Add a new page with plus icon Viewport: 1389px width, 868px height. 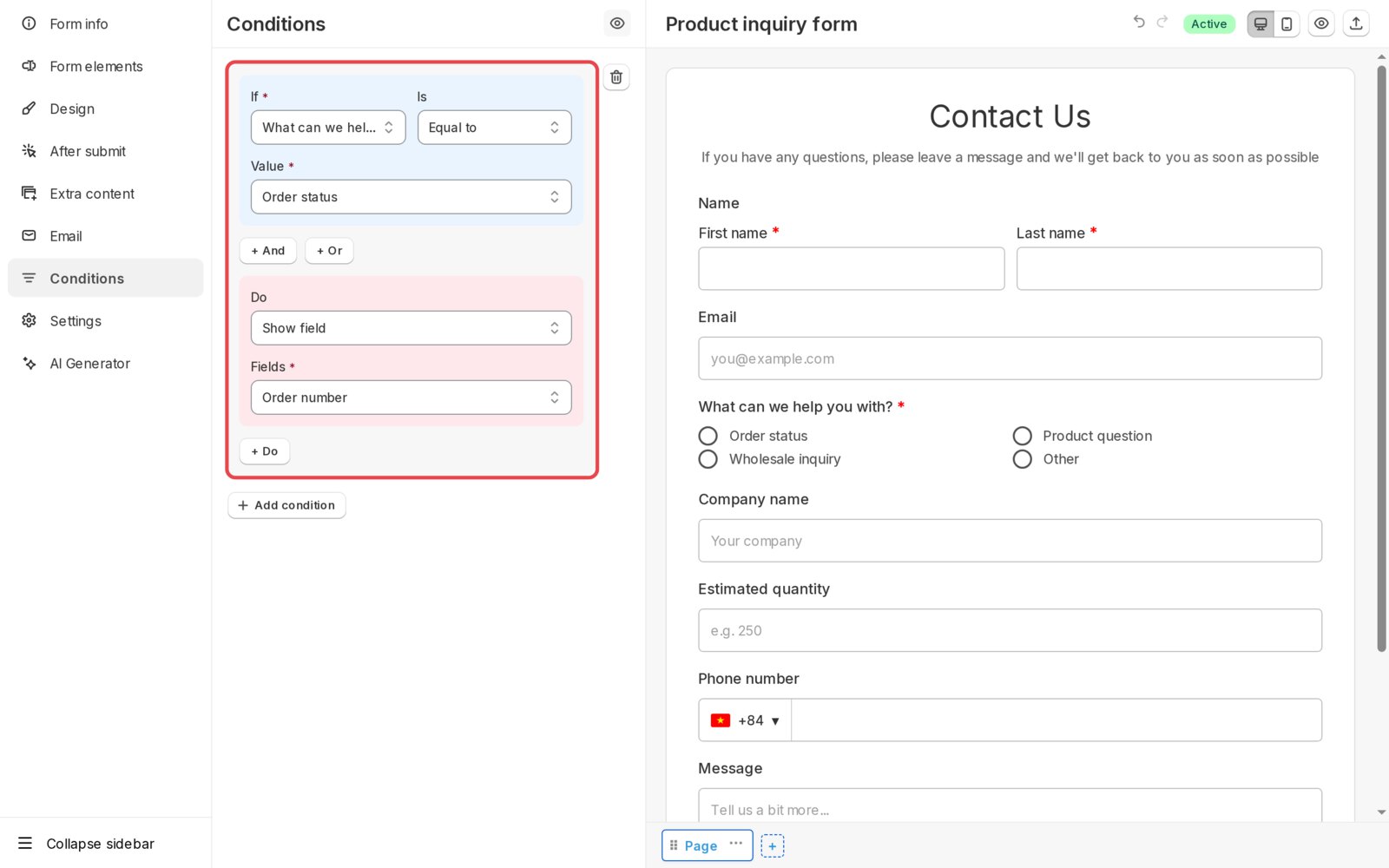tap(773, 845)
